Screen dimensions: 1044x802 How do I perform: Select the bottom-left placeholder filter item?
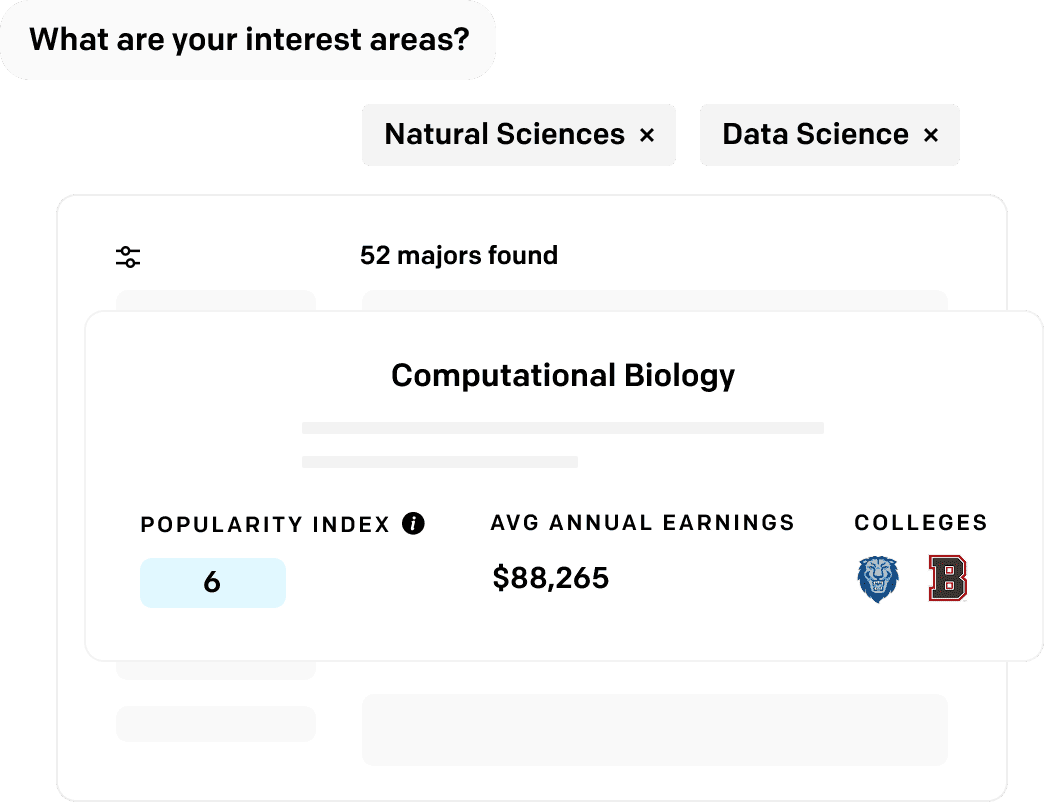pyautogui.click(x=216, y=724)
